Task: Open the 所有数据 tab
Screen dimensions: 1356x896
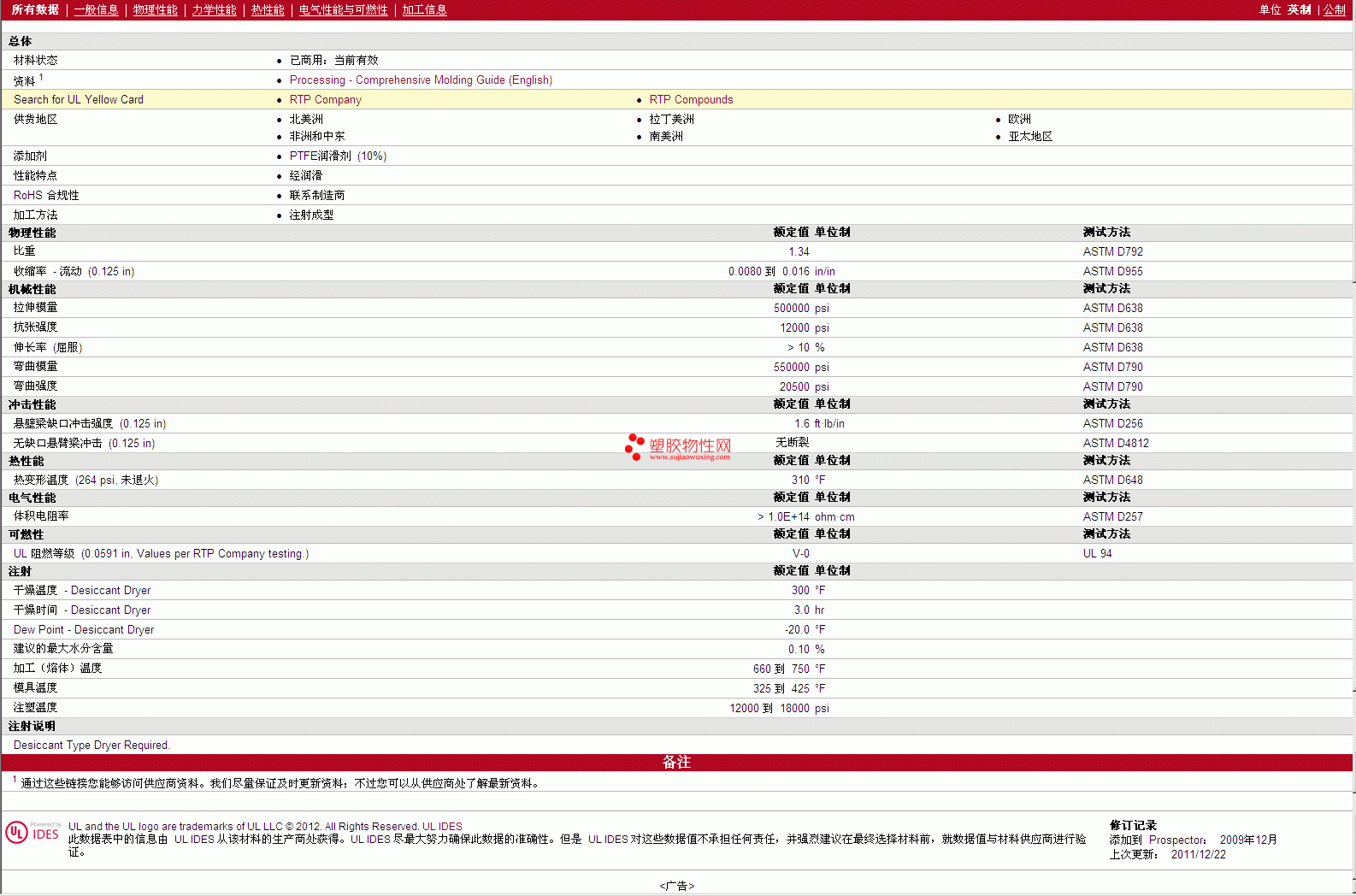Action: (35, 10)
